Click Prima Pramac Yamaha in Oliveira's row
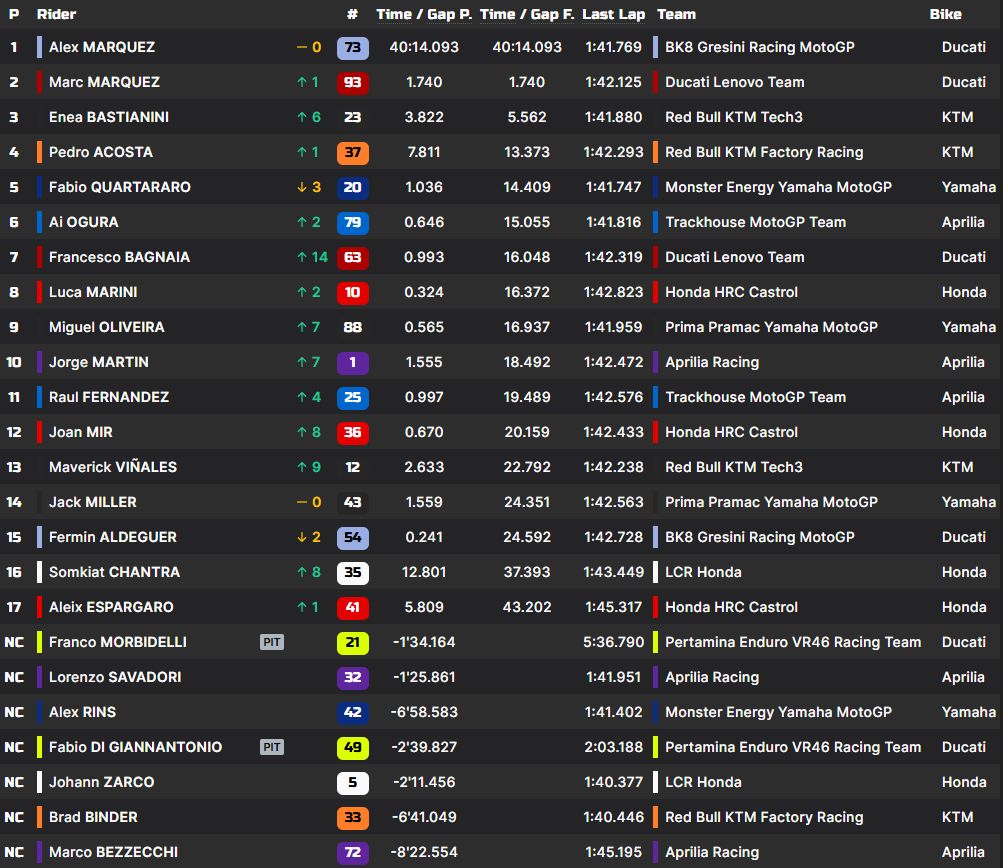 (x=771, y=327)
